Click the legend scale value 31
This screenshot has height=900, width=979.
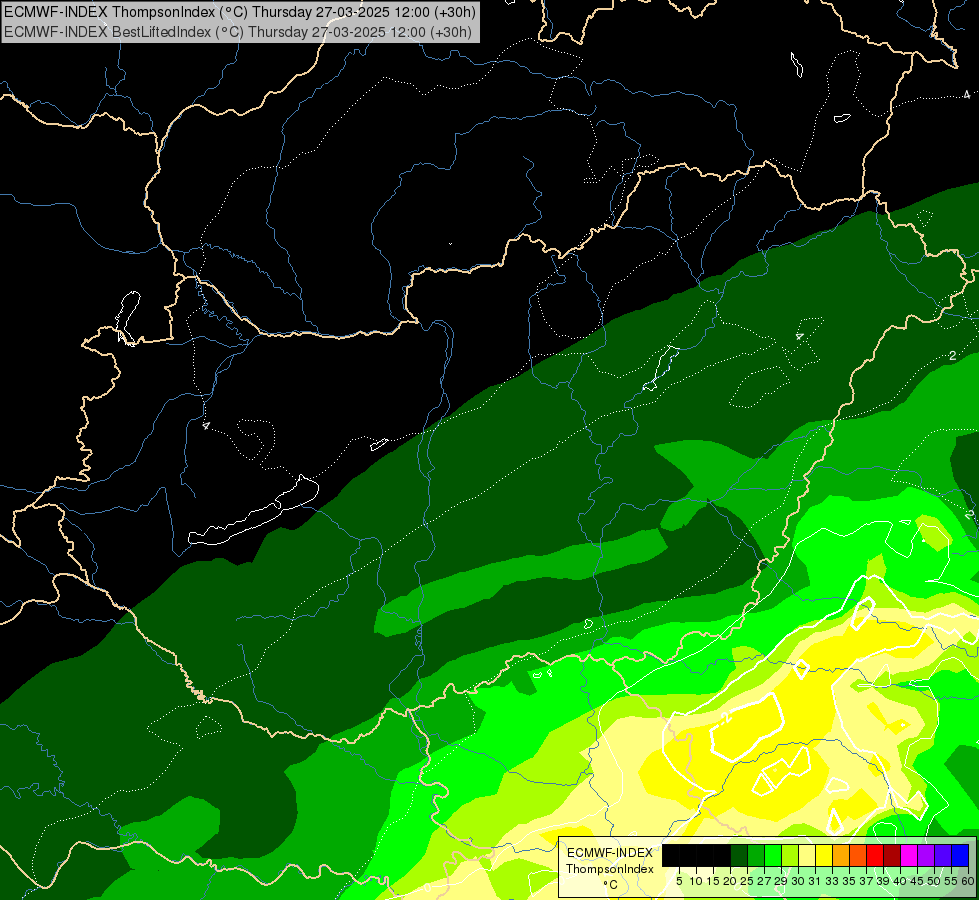tap(815, 881)
